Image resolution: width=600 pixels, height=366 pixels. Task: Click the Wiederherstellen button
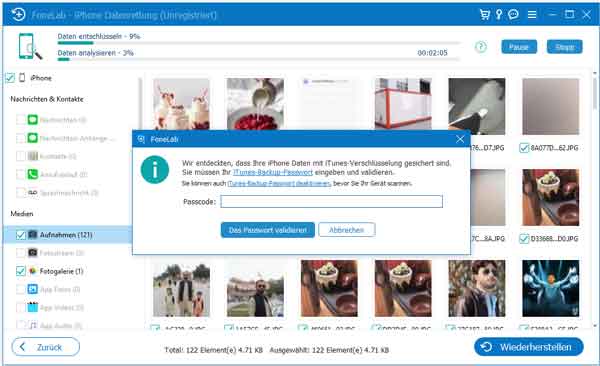[528, 347]
